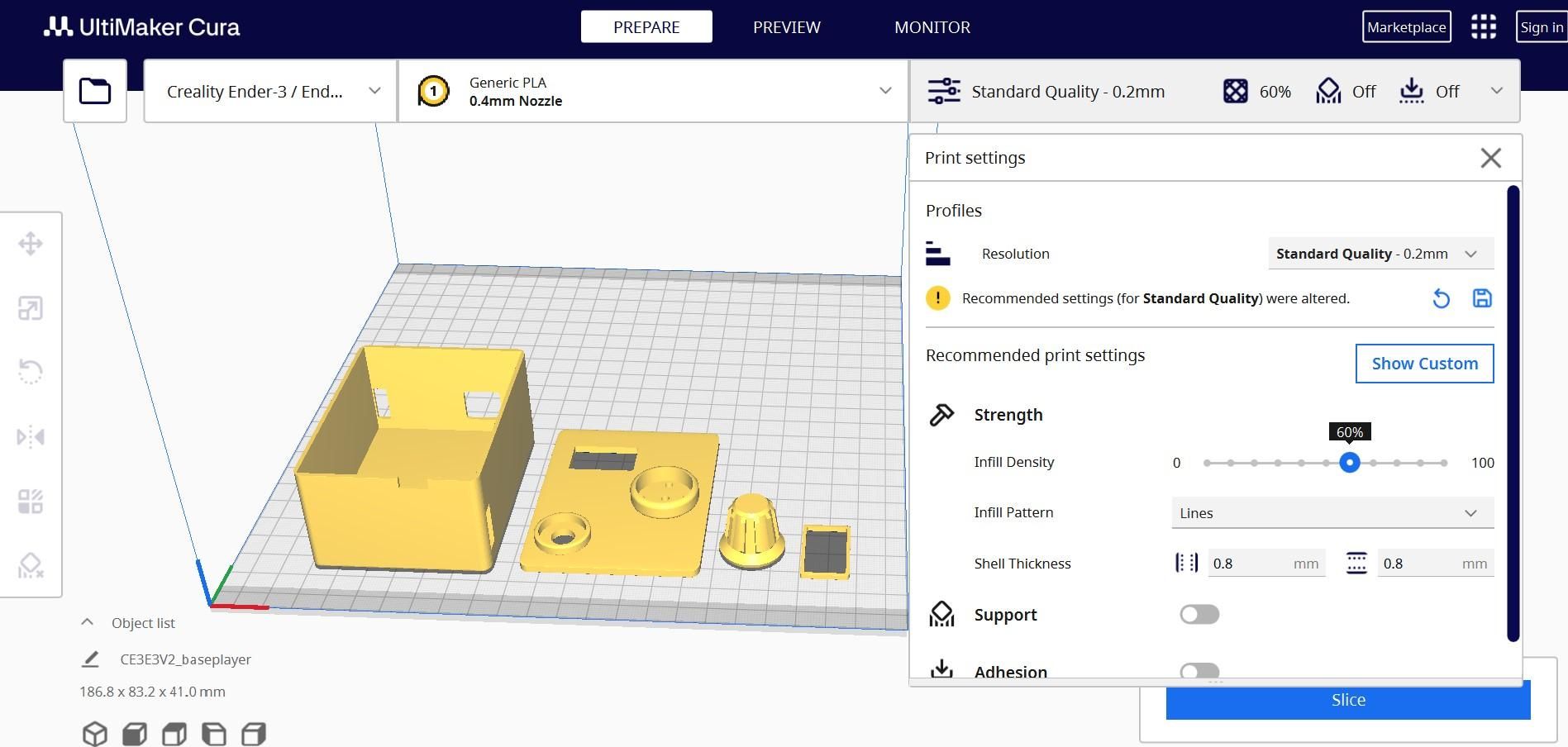1568x747 pixels.
Task: Switch to right side view cube icon
Action: (253, 734)
